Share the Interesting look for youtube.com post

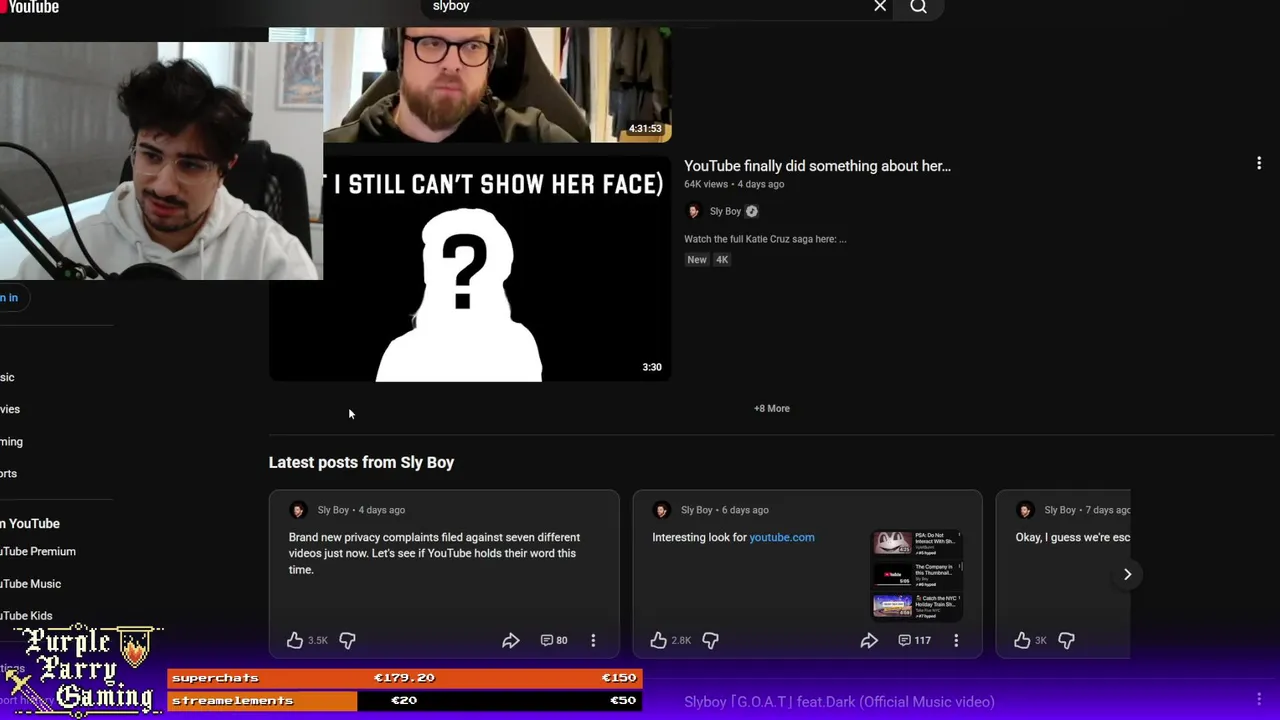[869, 640]
